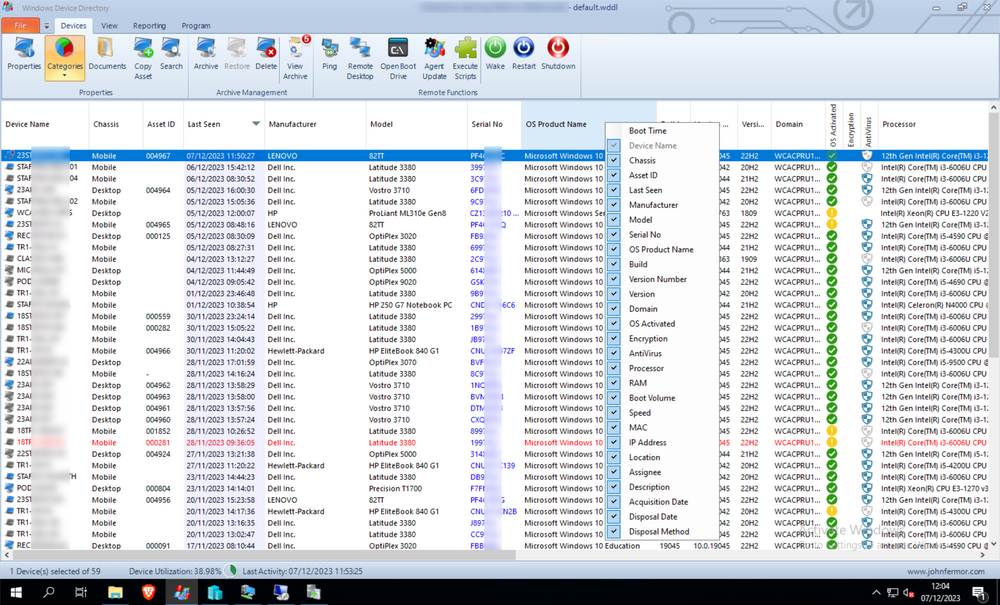Select the HP 250 G7 Notebook PC row
Viewport: 1000px width, 605px height.
click(494, 305)
